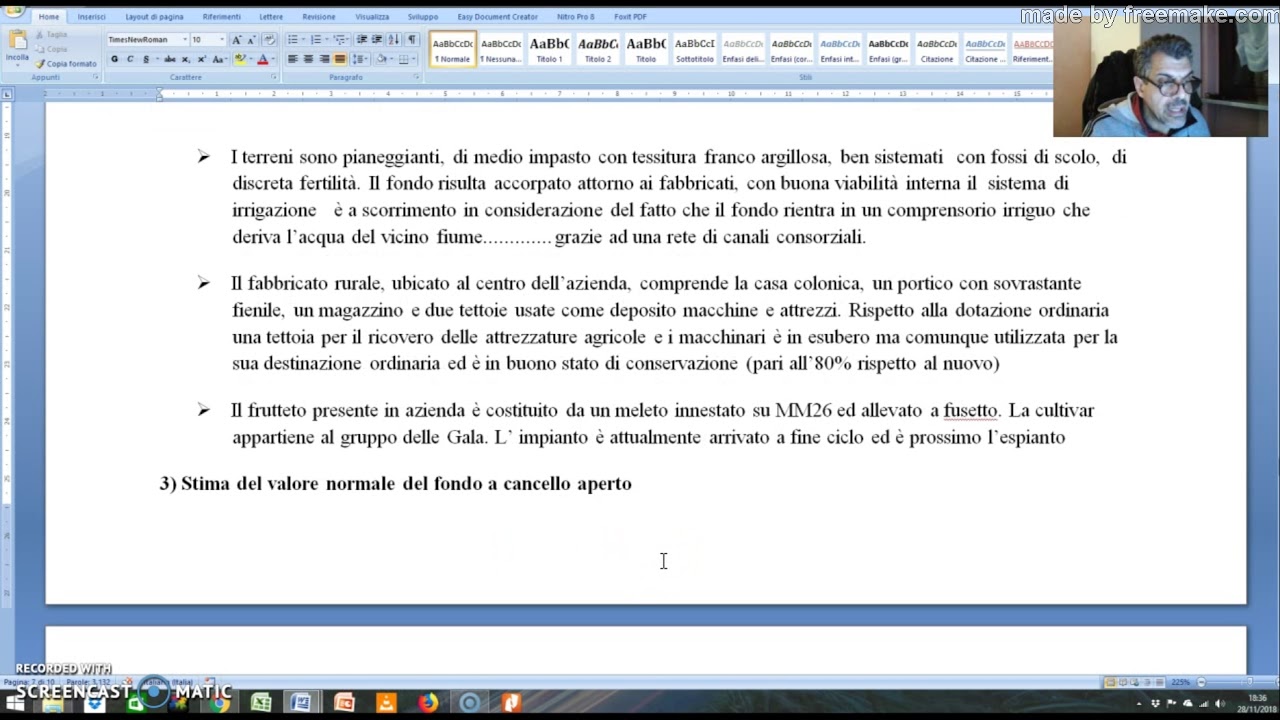Image resolution: width=1280 pixels, height=720 pixels.
Task: Open line spacing options
Action: [360, 60]
